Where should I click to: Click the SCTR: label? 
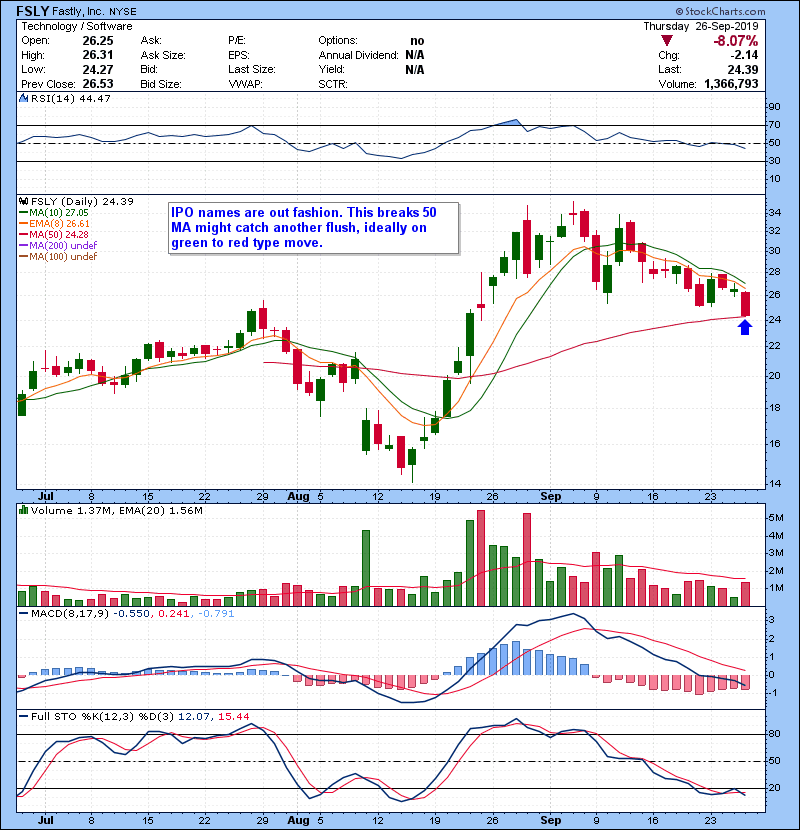pos(333,84)
